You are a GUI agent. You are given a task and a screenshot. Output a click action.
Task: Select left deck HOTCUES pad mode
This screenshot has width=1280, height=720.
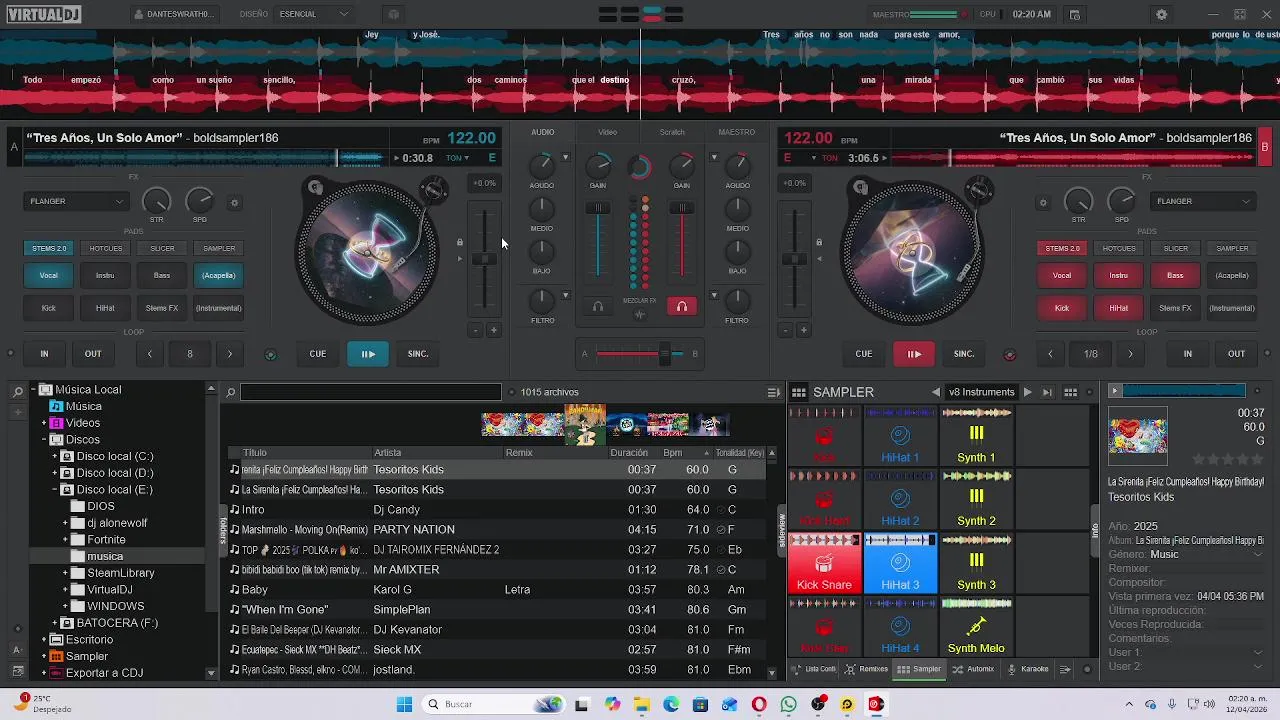(106, 248)
